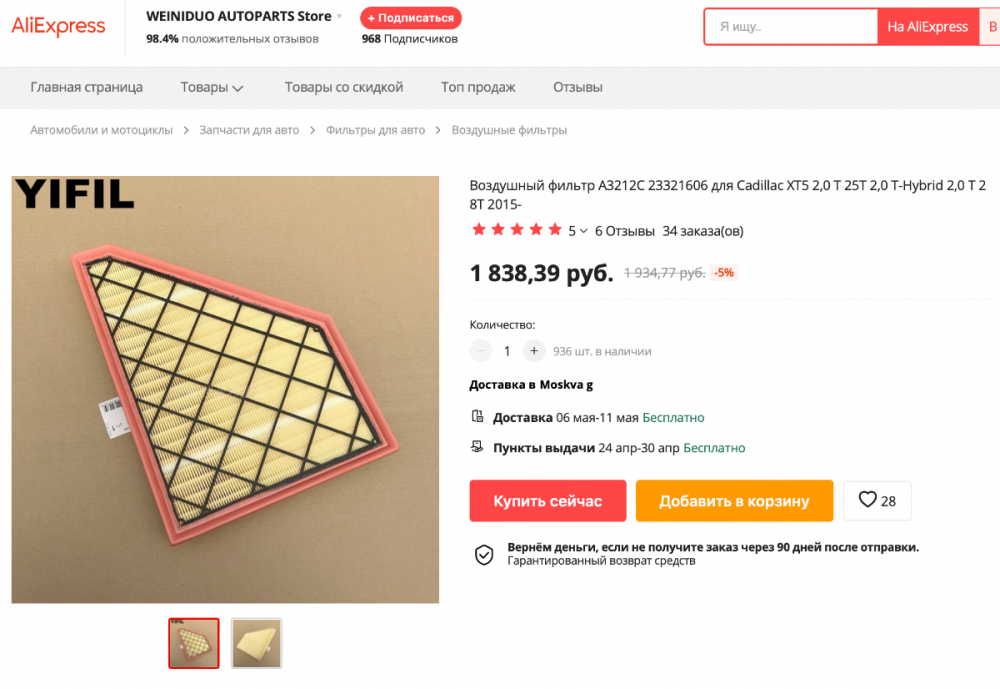Click the money-back guarantee shield icon
This screenshot has width=1000, height=689.
(484, 555)
